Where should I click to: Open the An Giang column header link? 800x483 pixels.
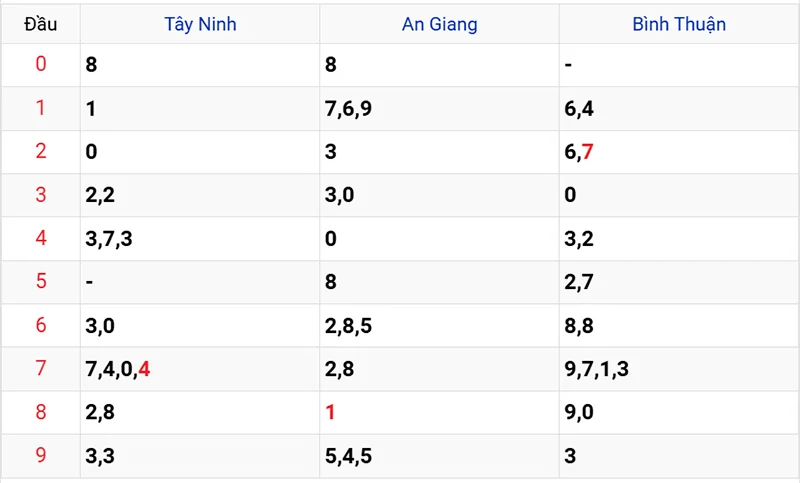tap(439, 24)
